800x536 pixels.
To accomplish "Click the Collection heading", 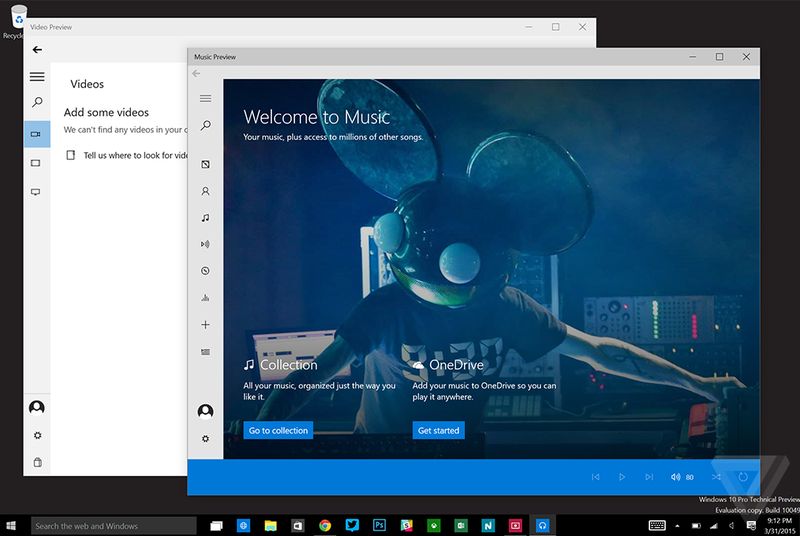I will (x=289, y=365).
